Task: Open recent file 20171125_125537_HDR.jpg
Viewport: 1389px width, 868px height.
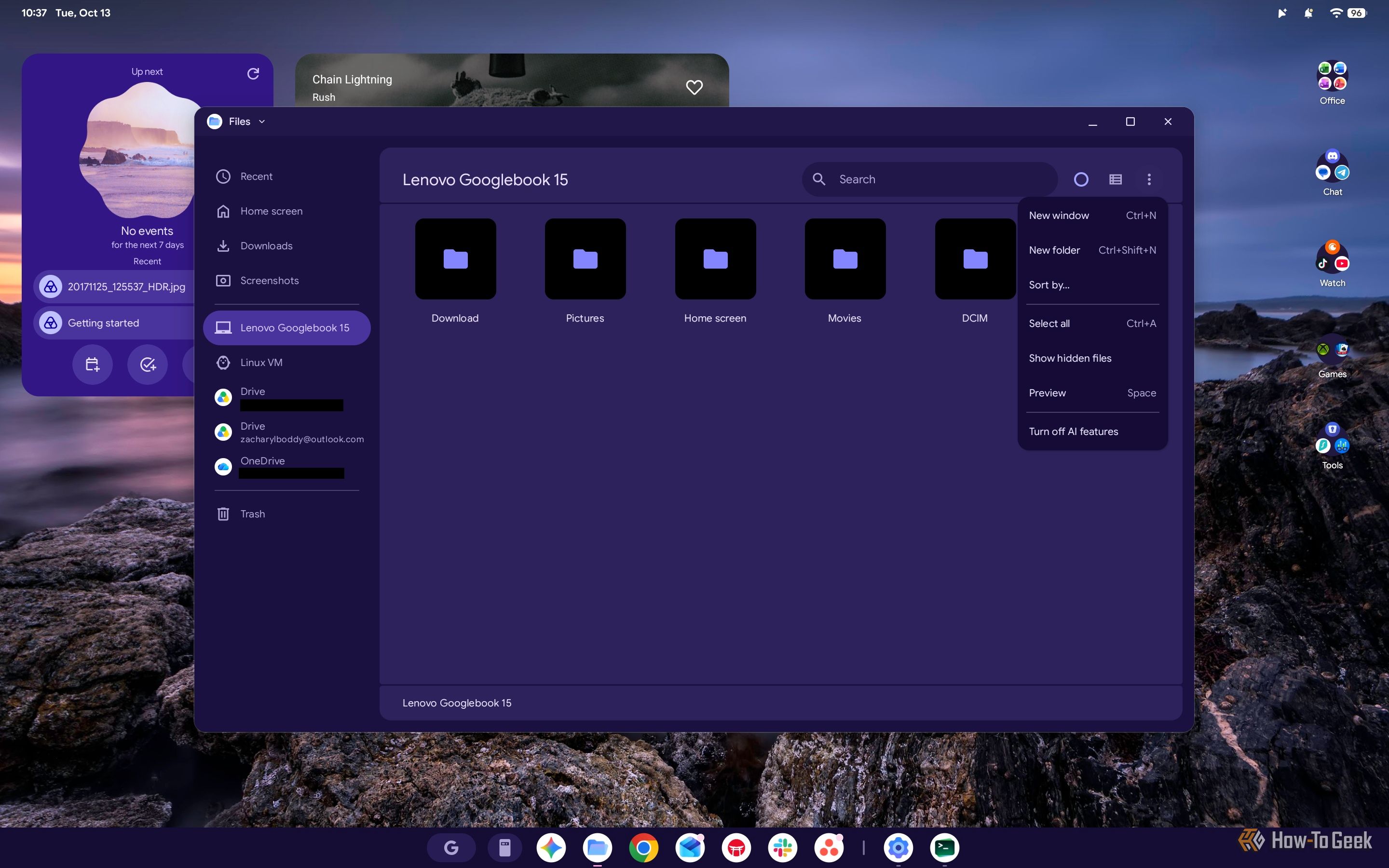Action: [x=114, y=286]
